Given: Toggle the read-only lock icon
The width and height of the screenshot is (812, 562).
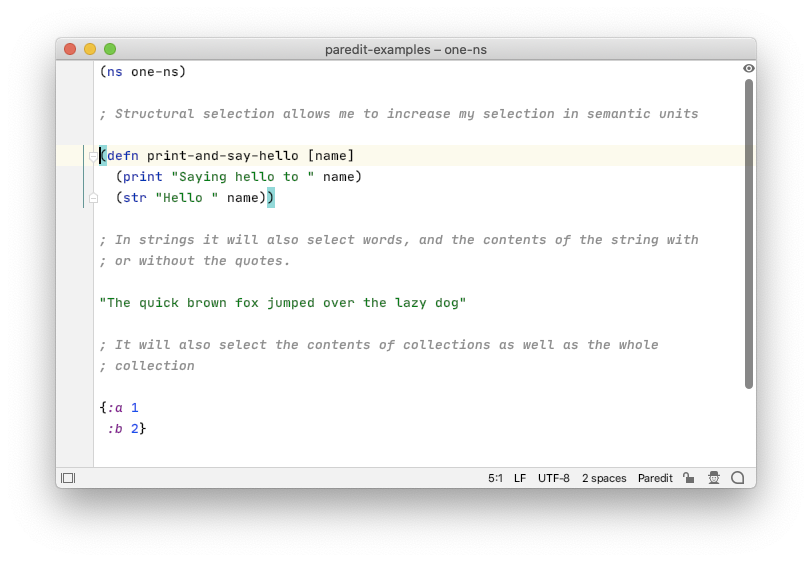Looking at the screenshot, I should [x=689, y=478].
